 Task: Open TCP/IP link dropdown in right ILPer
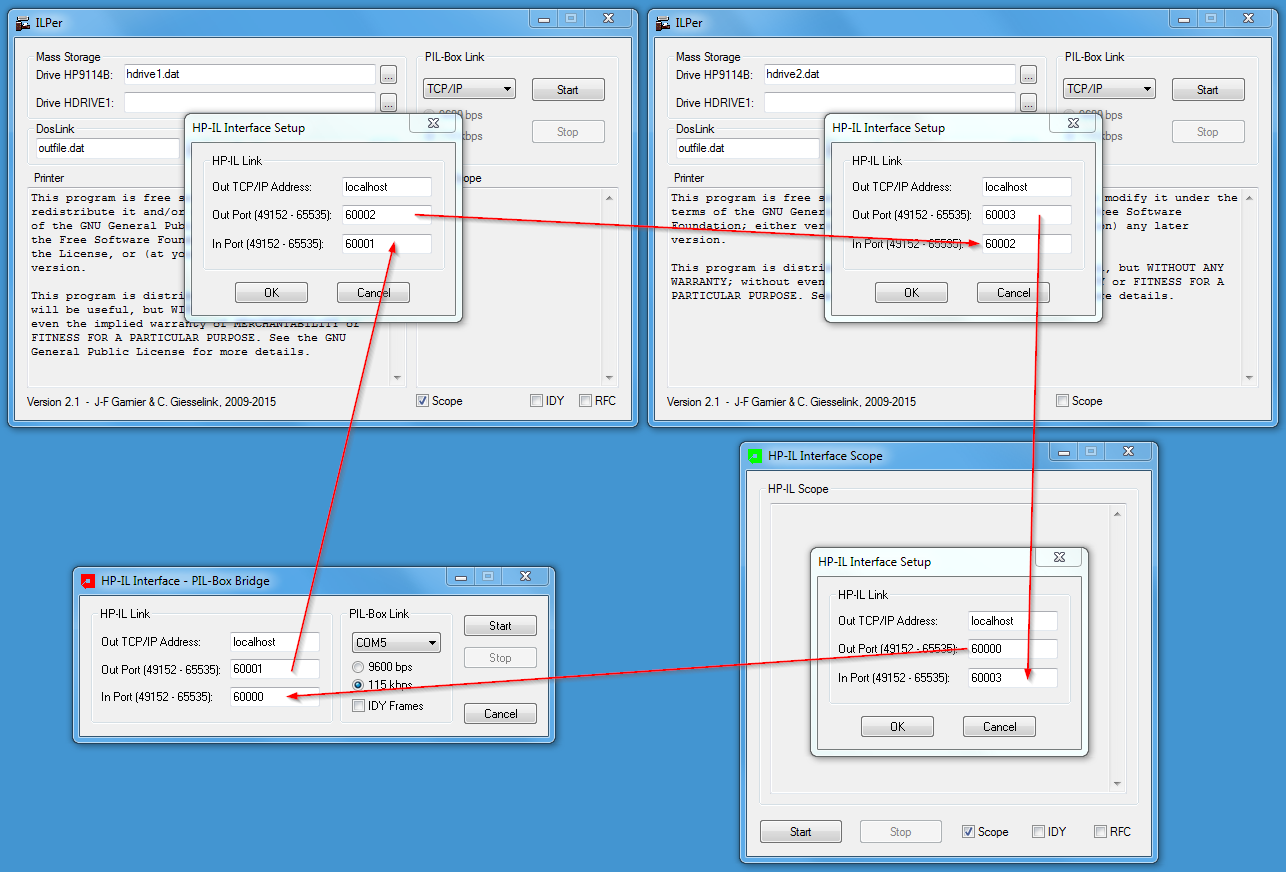1109,89
